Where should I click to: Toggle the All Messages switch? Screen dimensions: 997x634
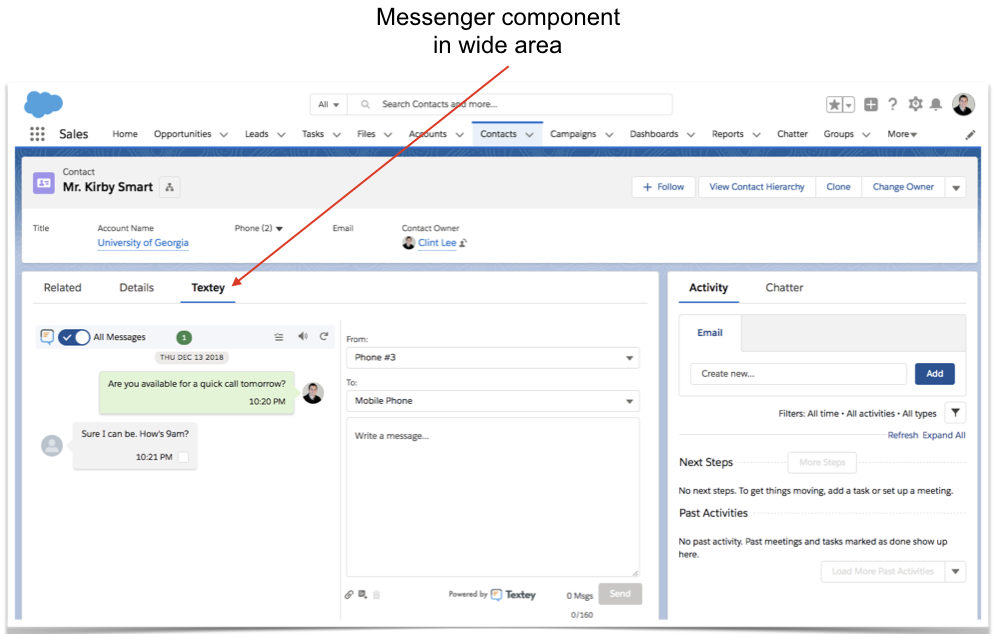74,337
